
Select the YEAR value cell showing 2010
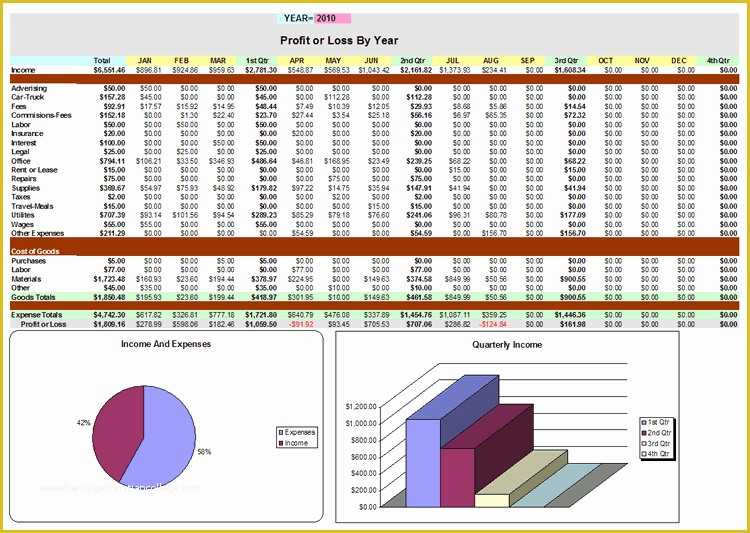point(332,19)
